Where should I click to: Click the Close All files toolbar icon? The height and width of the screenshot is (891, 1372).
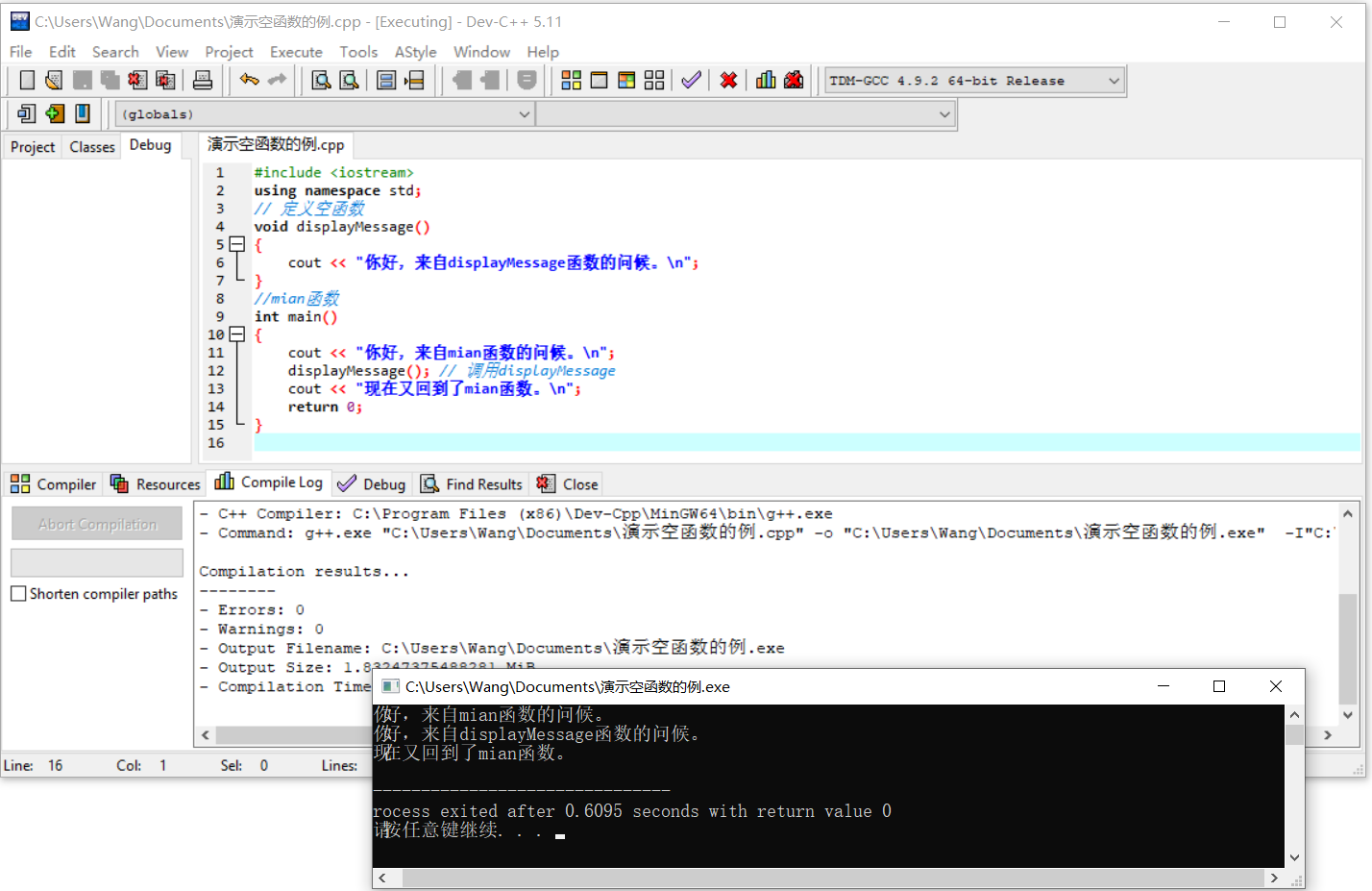tap(166, 81)
